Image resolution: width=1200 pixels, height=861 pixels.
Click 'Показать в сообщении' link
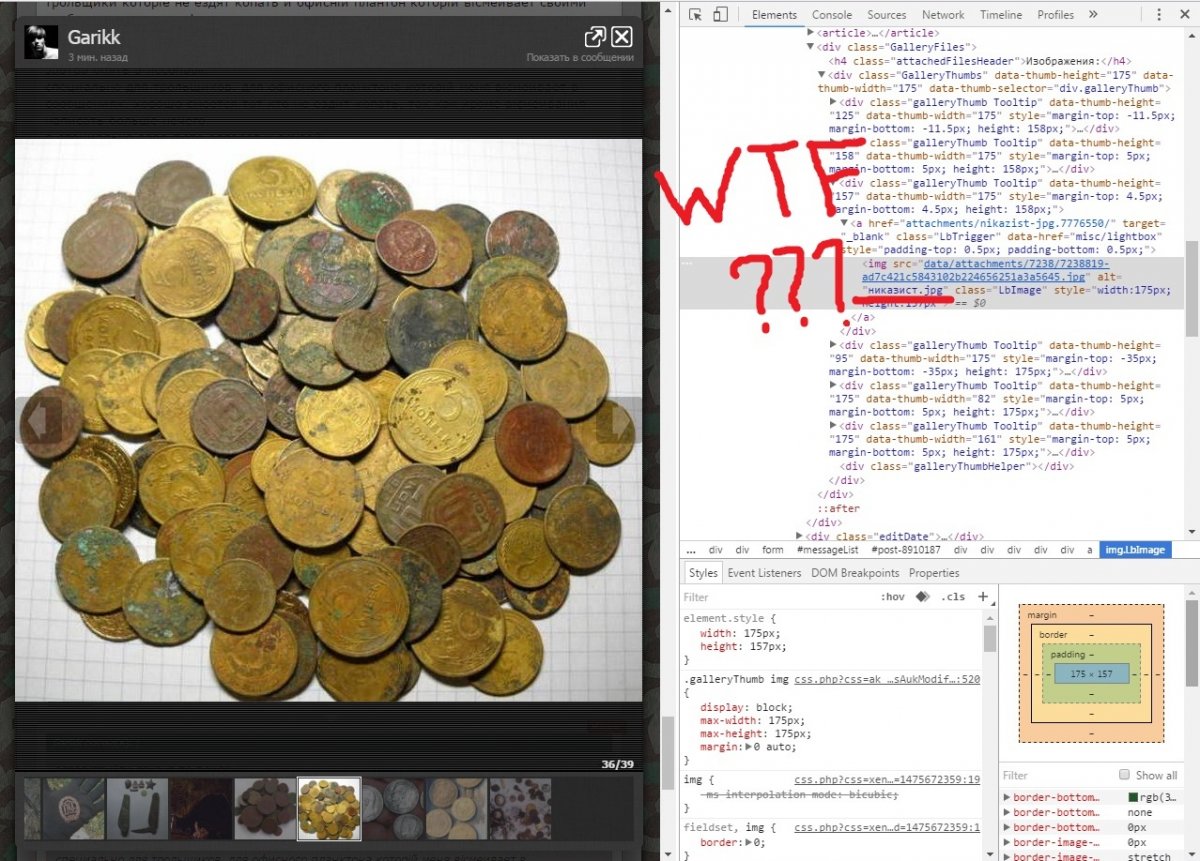point(580,58)
